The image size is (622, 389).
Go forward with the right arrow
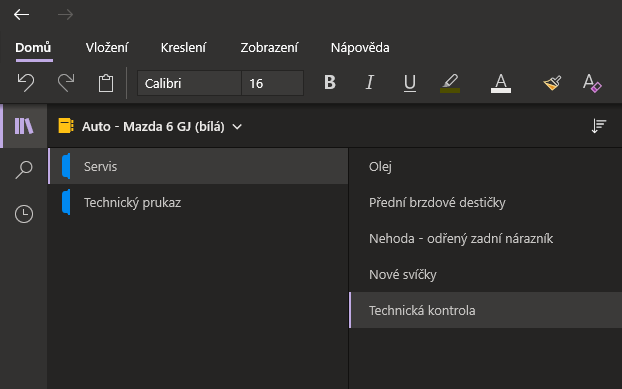(65, 15)
